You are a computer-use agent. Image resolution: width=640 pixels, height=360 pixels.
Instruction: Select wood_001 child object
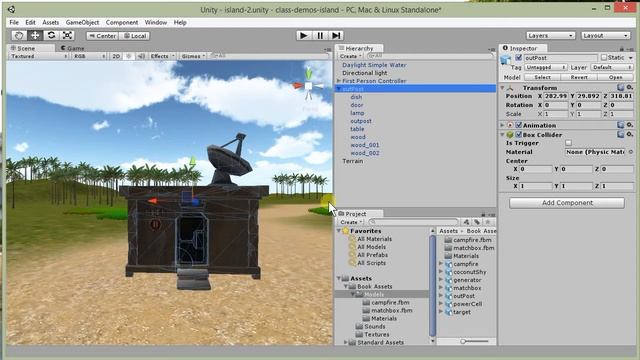click(x=364, y=145)
